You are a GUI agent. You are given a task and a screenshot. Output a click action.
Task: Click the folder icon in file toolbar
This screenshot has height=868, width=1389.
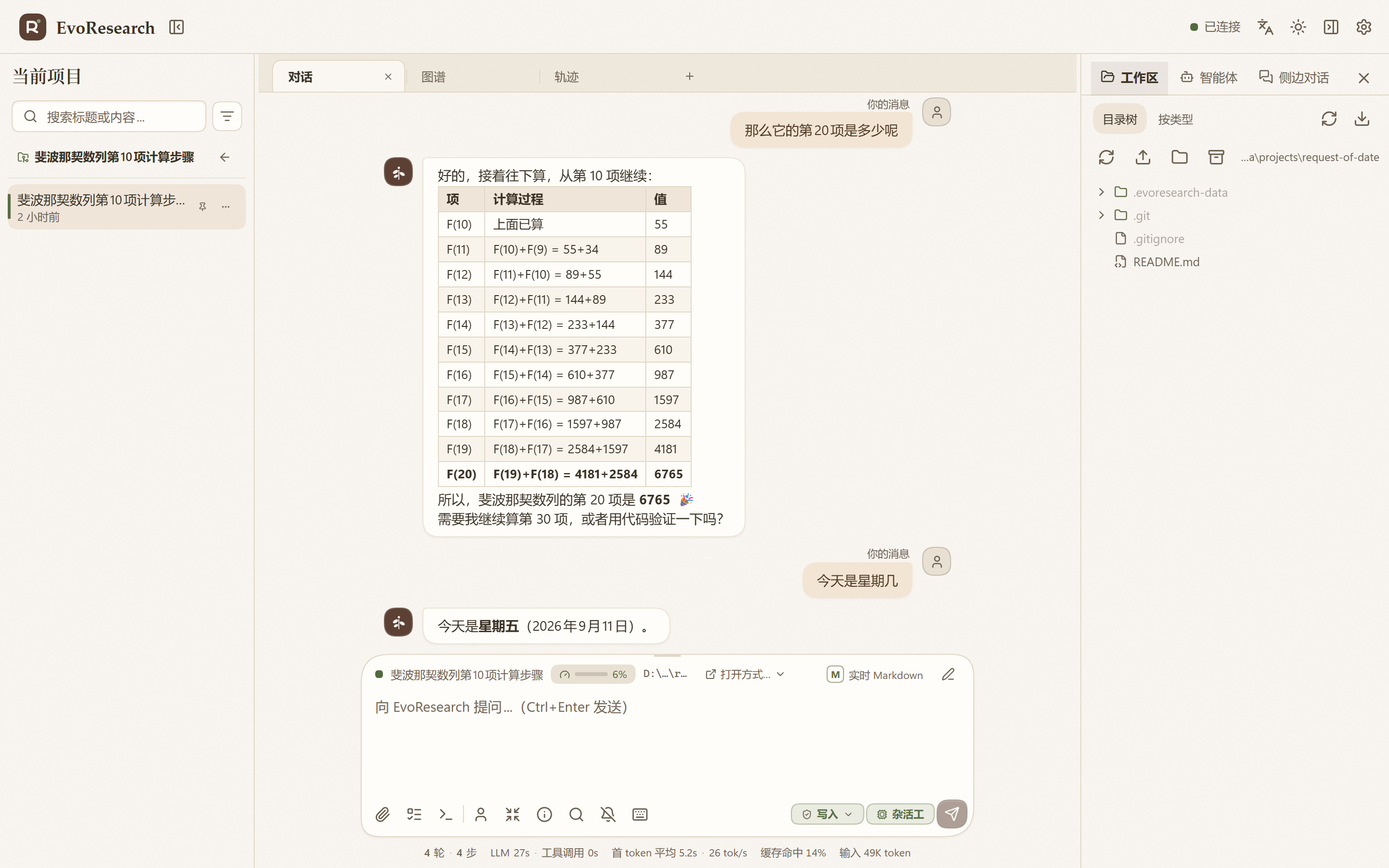coord(1180,157)
